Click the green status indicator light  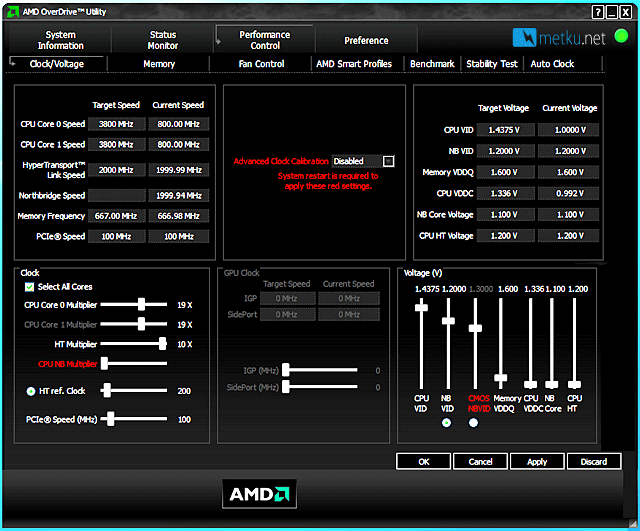click(x=621, y=36)
